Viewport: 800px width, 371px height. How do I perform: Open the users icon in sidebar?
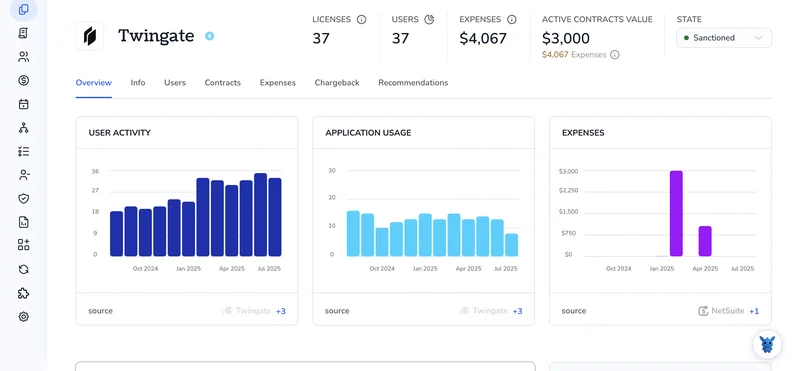pos(23,57)
